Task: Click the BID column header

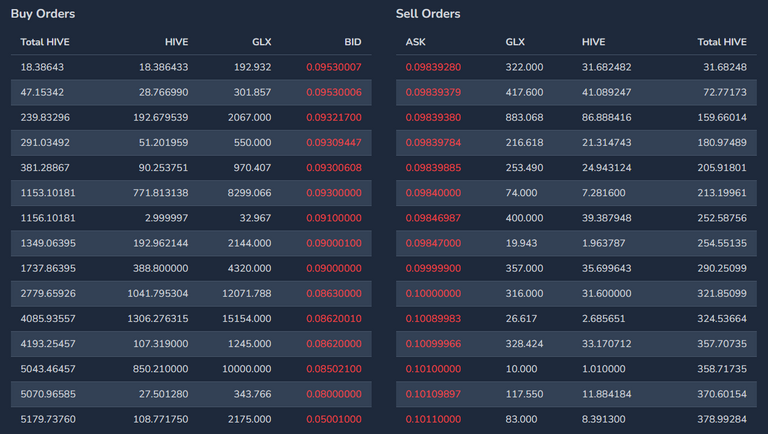Action: pos(353,42)
